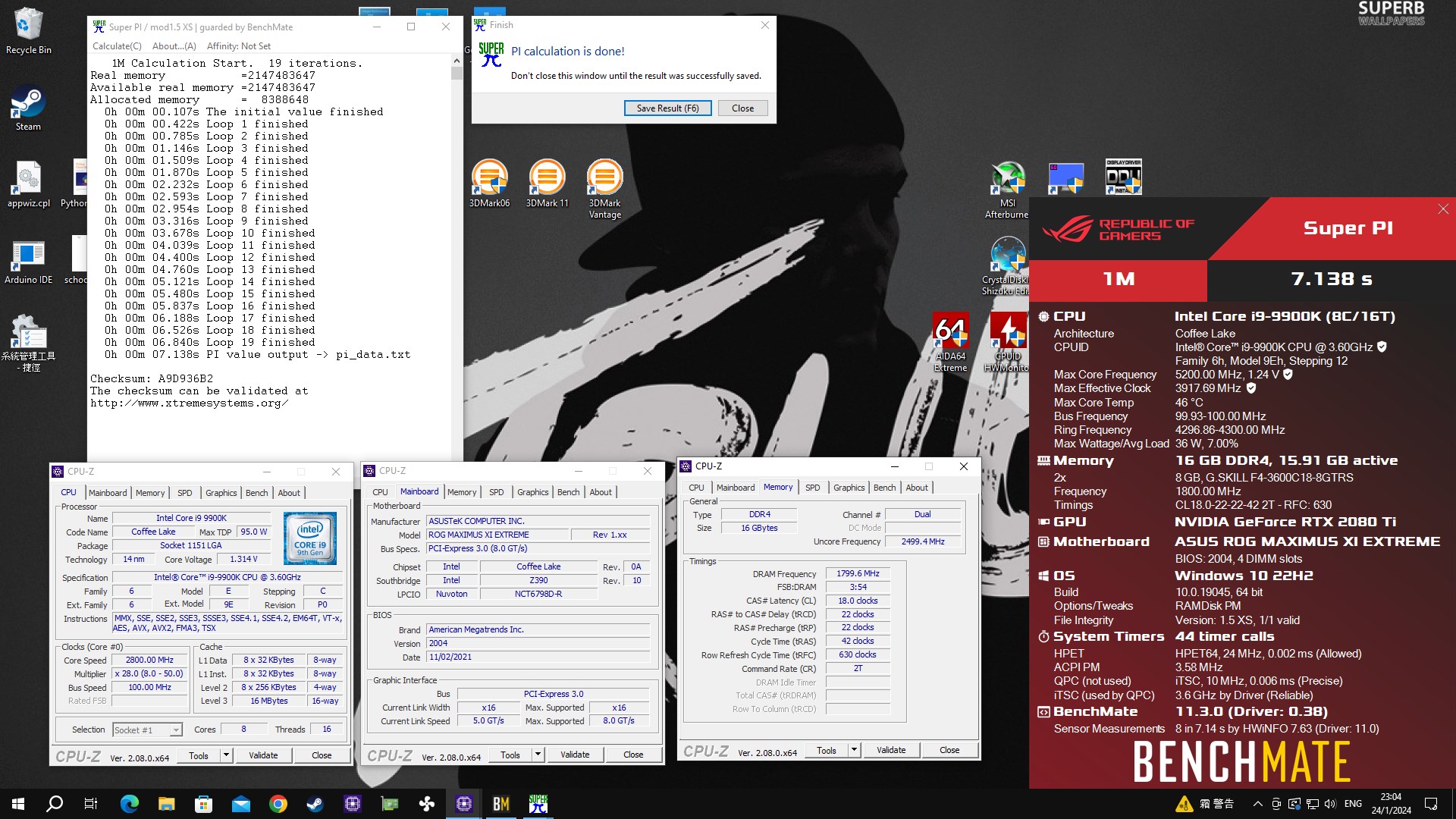Click the active CPU-Z icon on the taskbar

[x=464, y=804]
